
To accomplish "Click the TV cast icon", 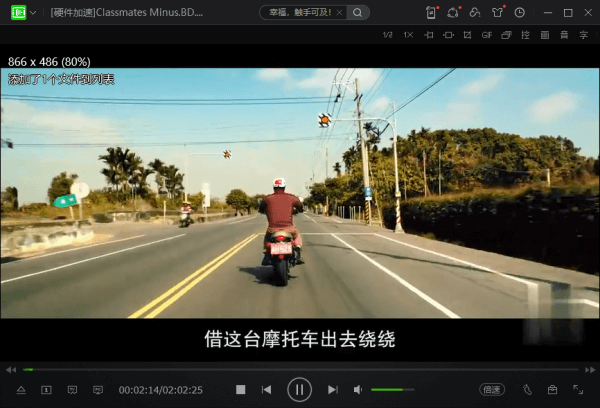I will pos(72,390).
